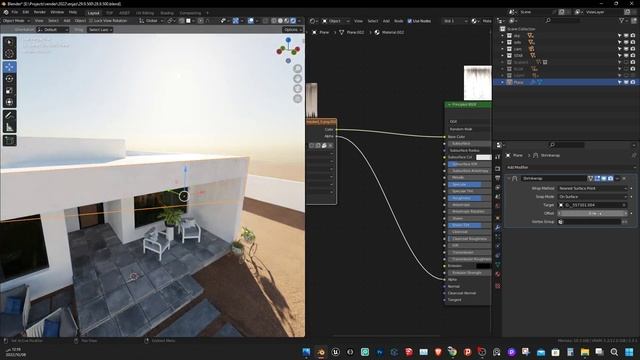The height and width of the screenshot is (360, 640).
Task: Select the Transform tool
Action: [9, 102]
